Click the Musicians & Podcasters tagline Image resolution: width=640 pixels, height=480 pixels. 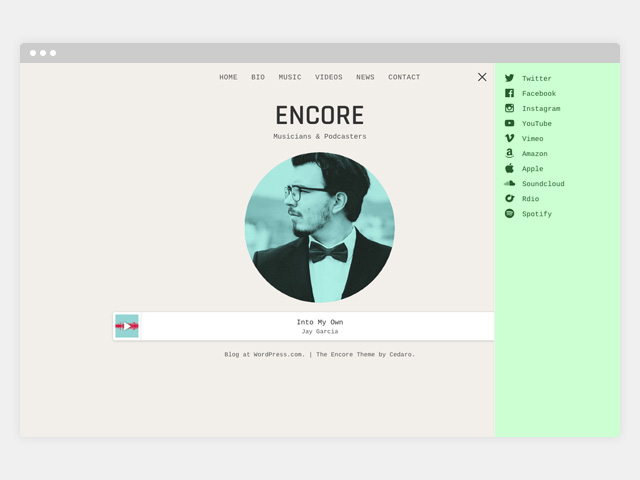(320, 136)
